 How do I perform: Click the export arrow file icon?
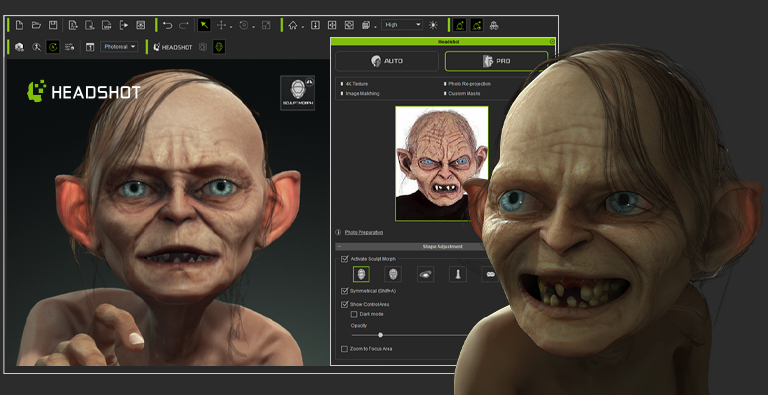(x=123, y=25)
